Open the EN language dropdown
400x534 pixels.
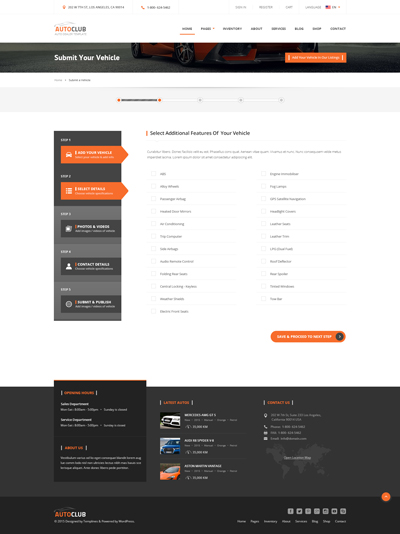(x=333, y=7)
